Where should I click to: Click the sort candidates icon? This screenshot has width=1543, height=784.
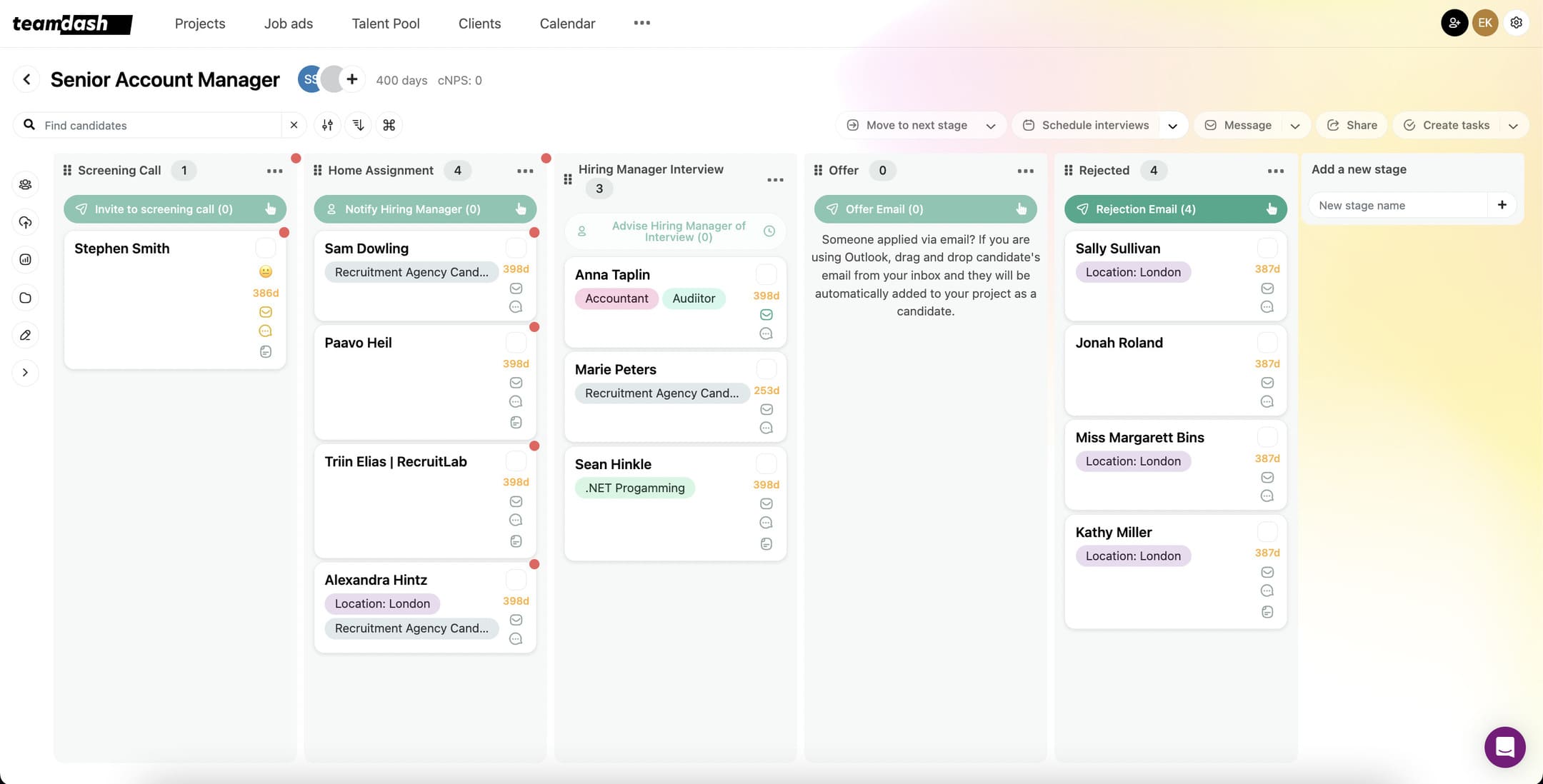pos(359,125)
